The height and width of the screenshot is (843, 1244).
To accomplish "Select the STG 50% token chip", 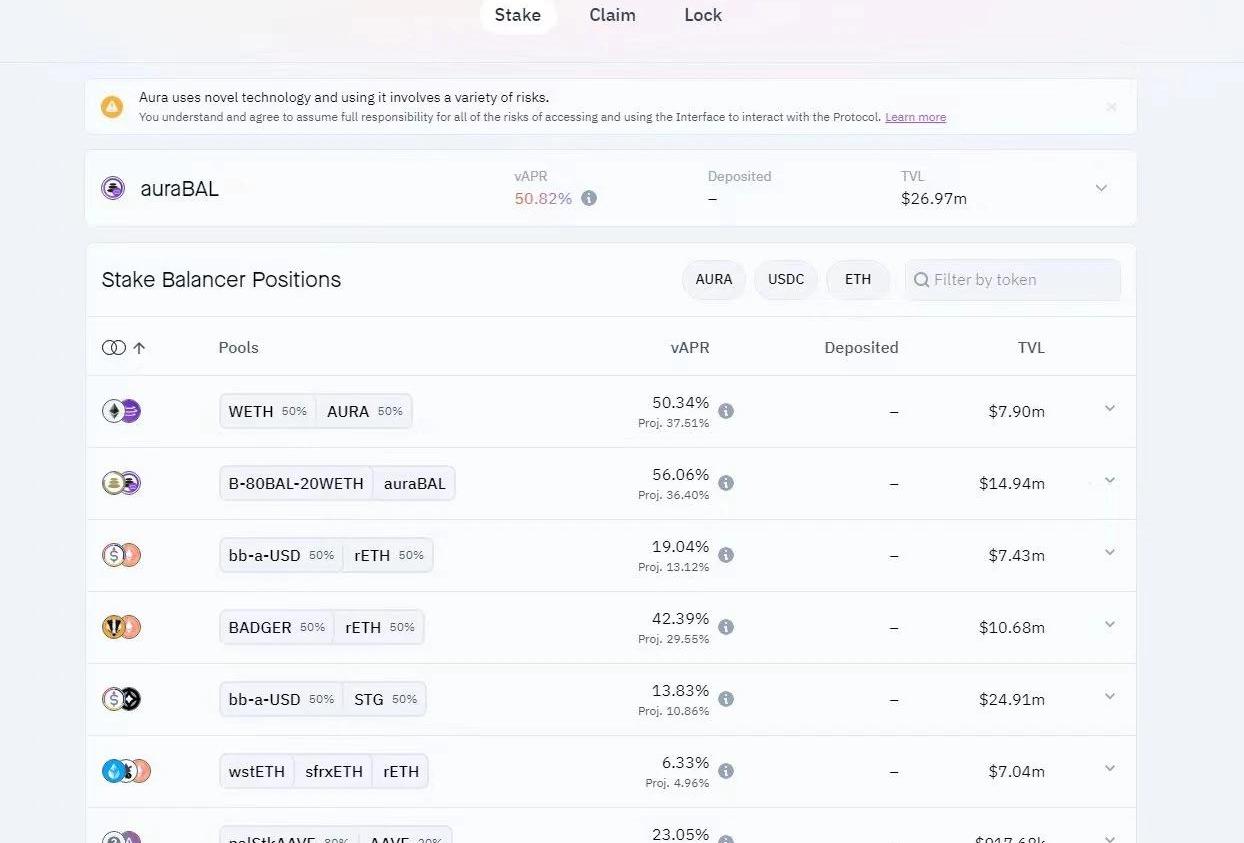I will 385,699.
